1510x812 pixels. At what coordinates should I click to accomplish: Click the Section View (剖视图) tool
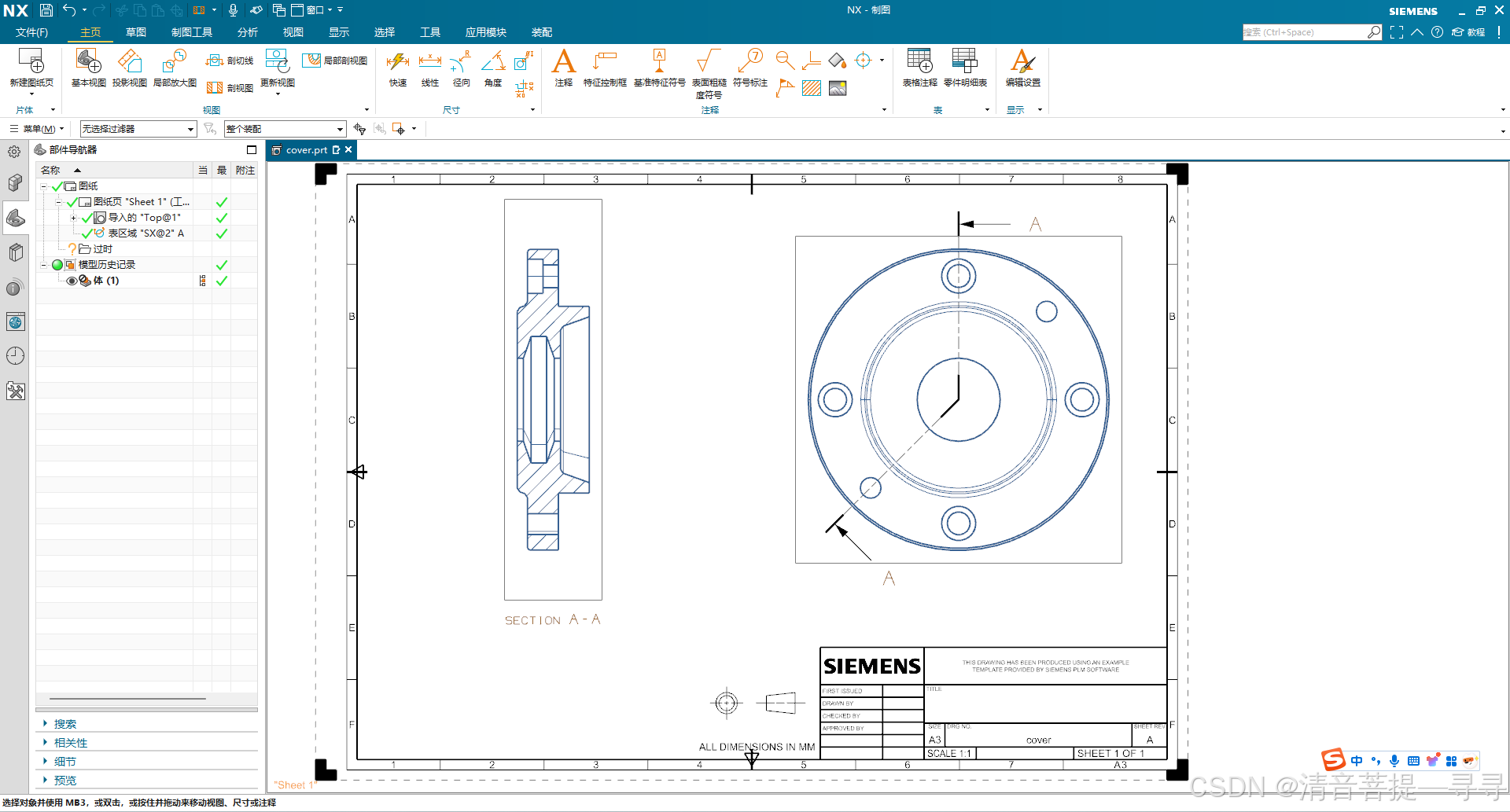pyautogui.click(x=230, y=87)
